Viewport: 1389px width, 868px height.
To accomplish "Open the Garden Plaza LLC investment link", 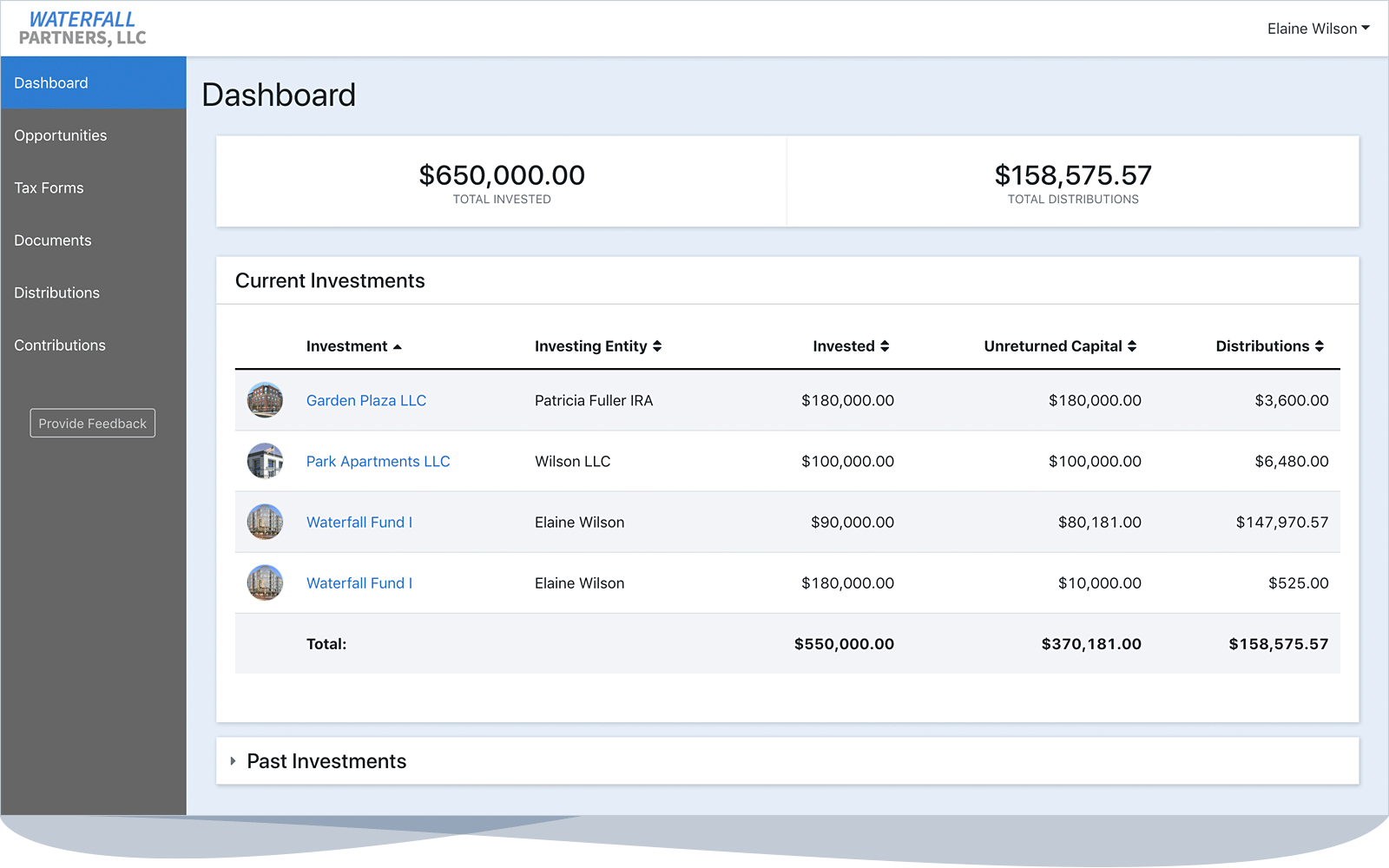I will [365, 400].
